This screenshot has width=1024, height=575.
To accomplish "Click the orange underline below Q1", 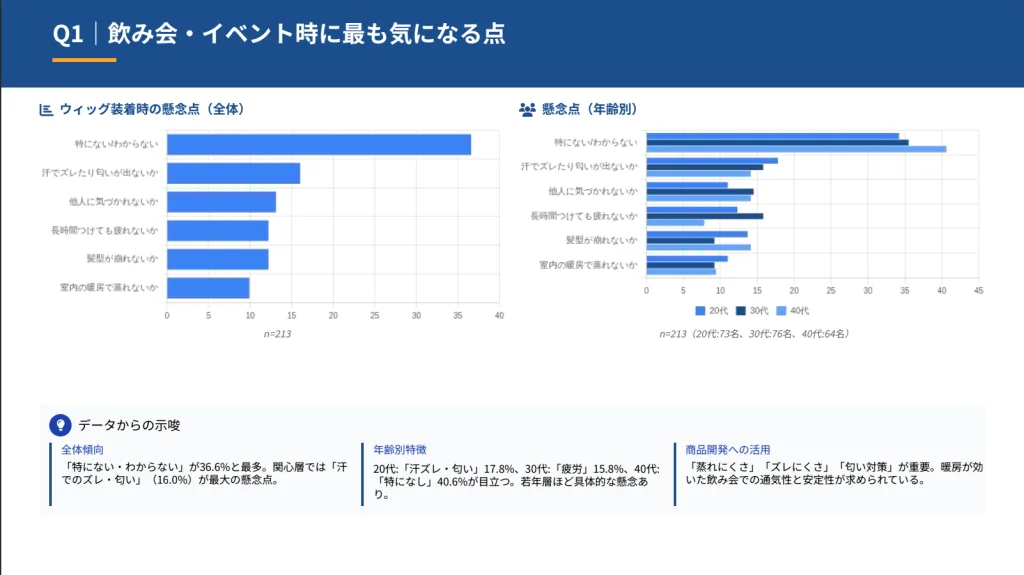I will pos(84,60).
